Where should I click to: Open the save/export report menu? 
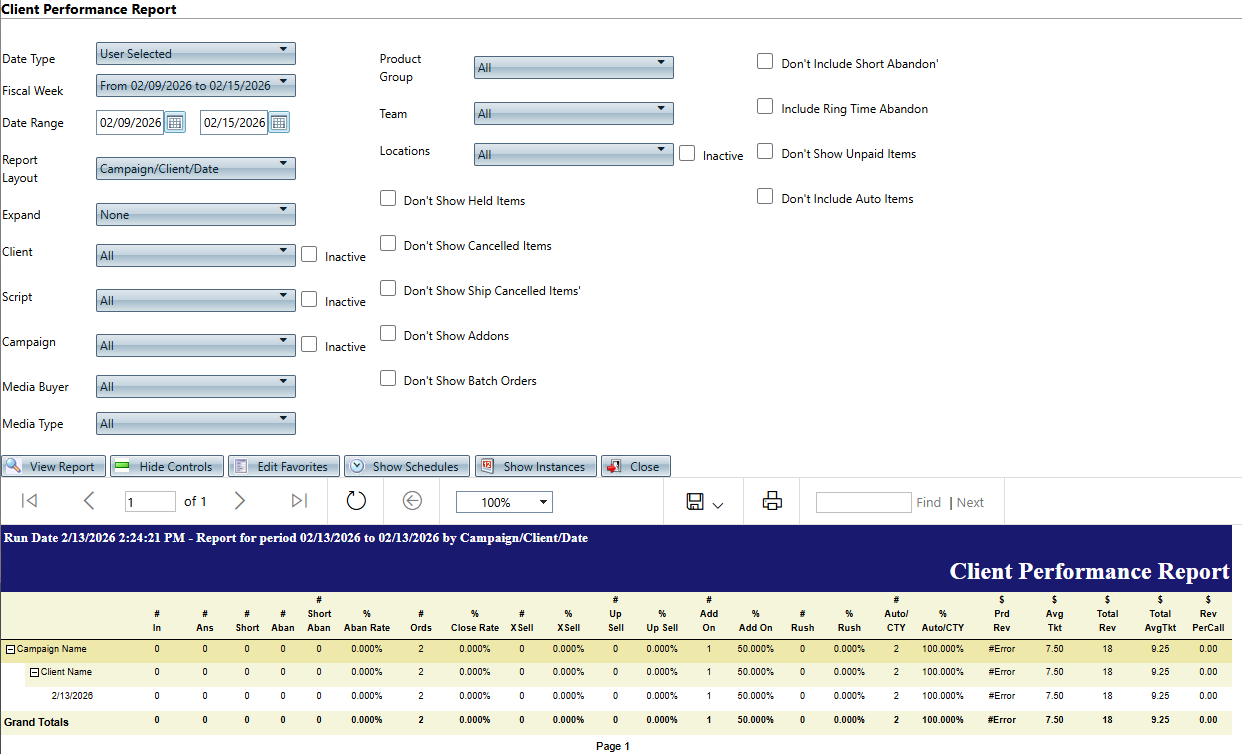(704, 502)
